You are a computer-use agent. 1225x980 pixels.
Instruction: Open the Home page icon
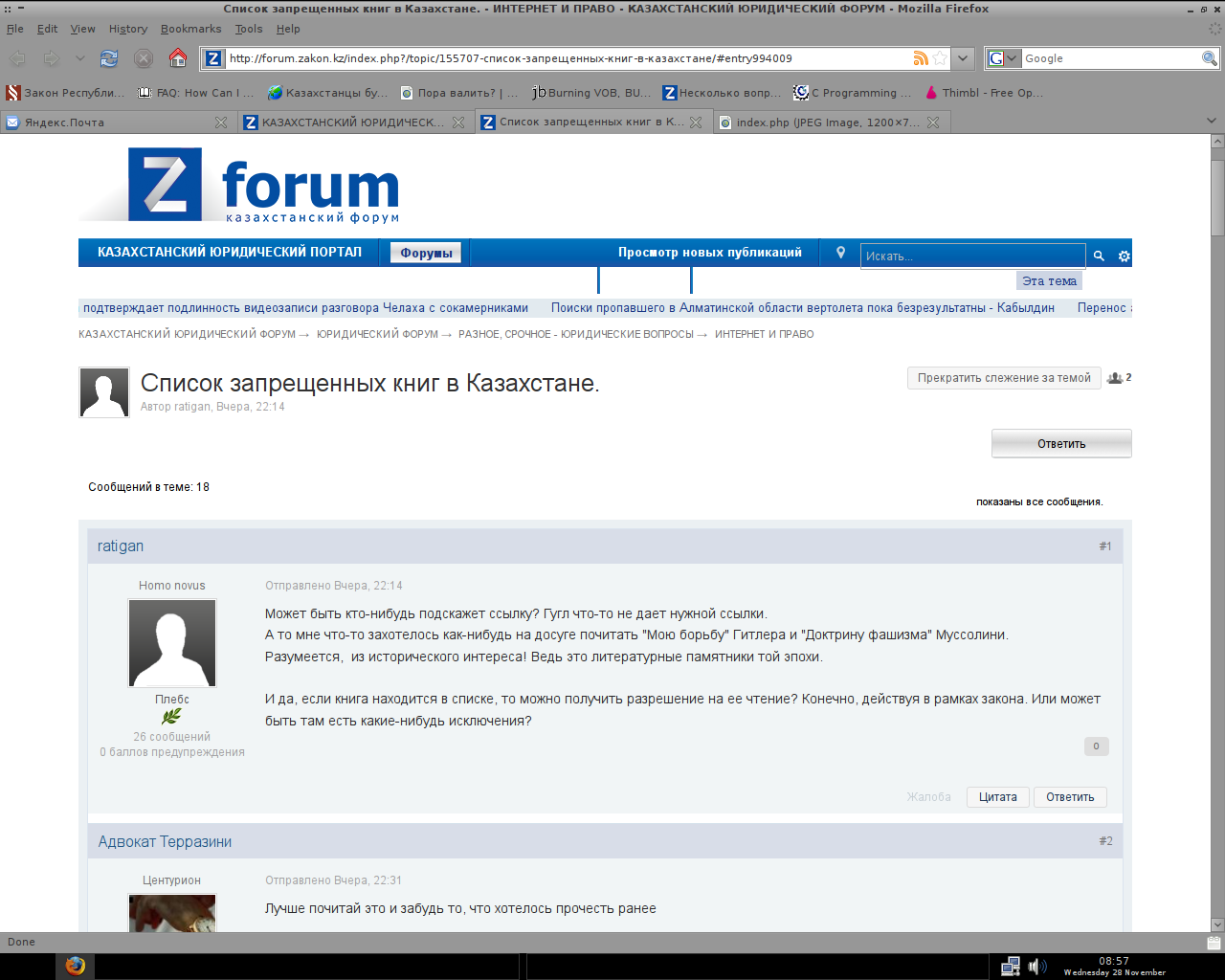click(x=178, y=58)
